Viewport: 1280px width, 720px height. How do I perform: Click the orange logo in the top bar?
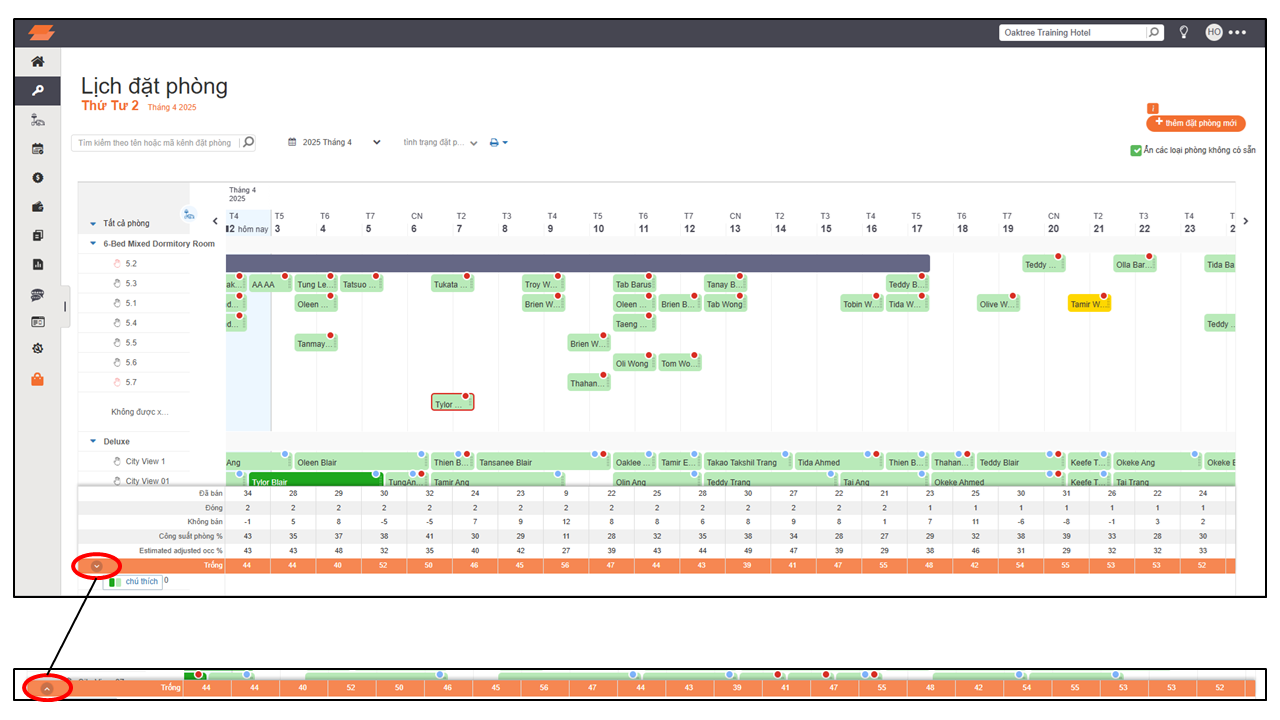click(x=41, y=33)
